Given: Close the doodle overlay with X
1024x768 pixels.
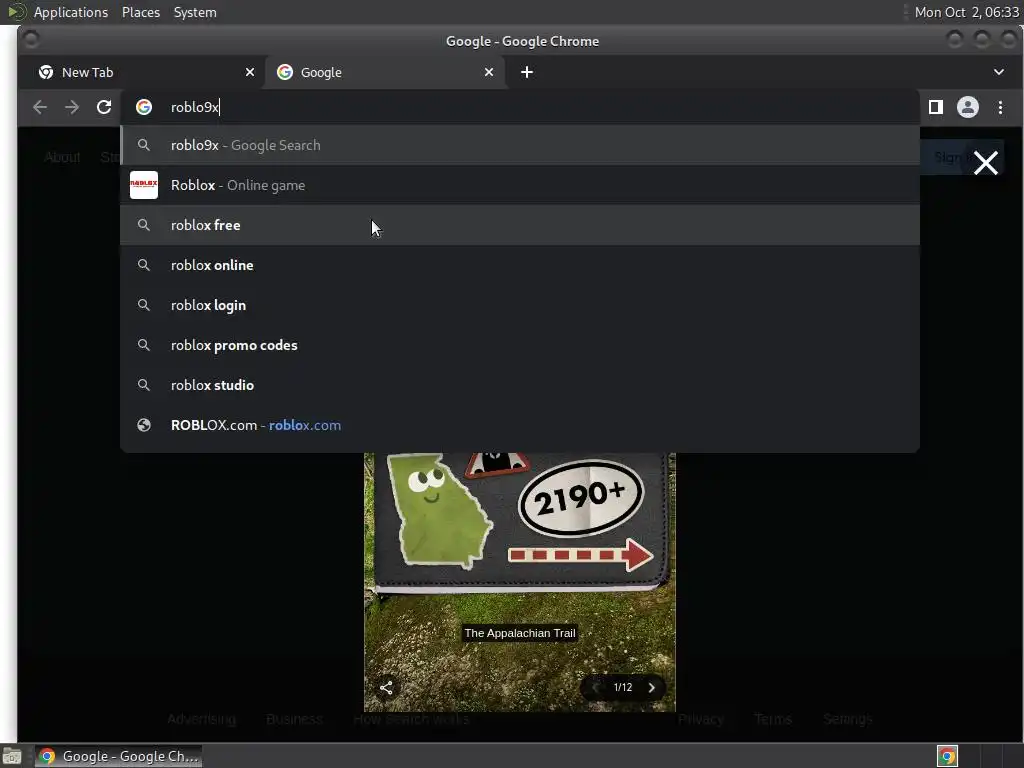Looking at the screenshot, I should pyautogui.click(x=985, y=163).
